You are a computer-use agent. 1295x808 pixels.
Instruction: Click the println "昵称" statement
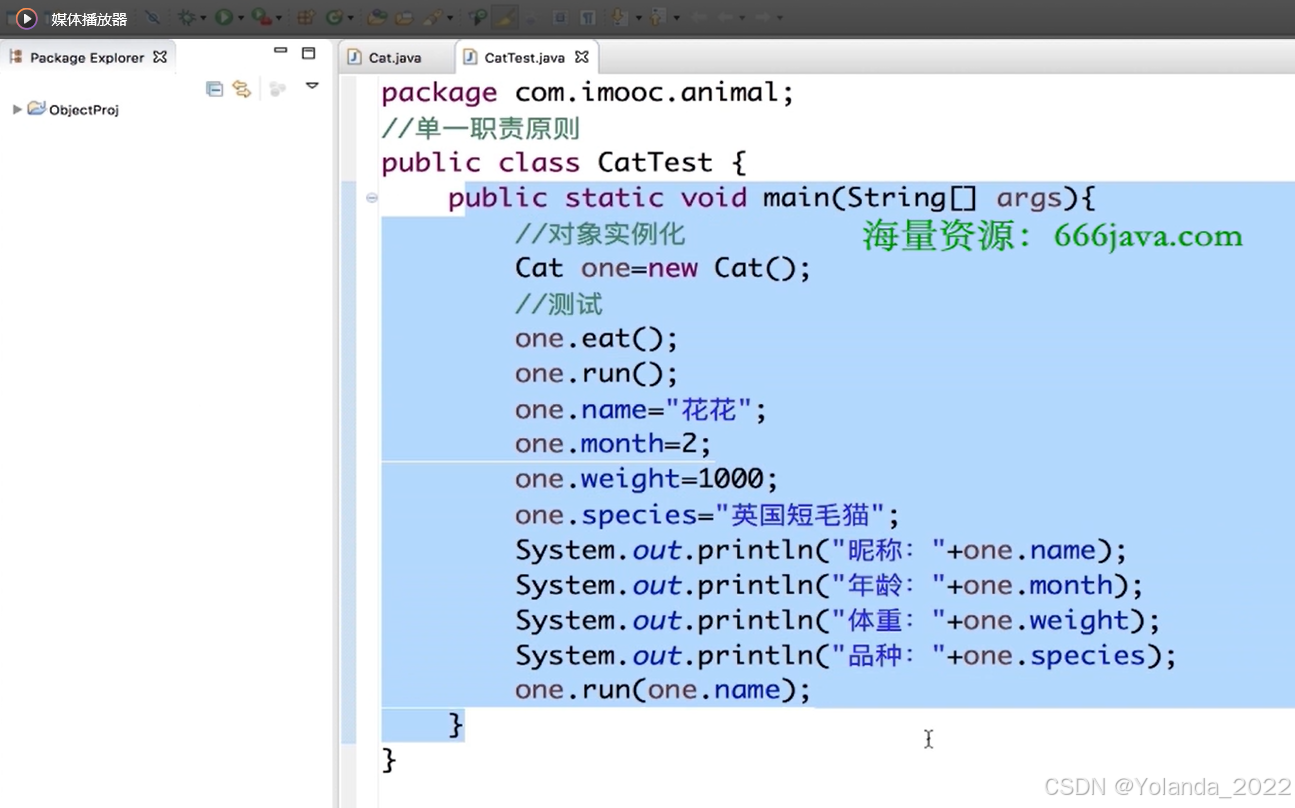(x=821, y=550)
